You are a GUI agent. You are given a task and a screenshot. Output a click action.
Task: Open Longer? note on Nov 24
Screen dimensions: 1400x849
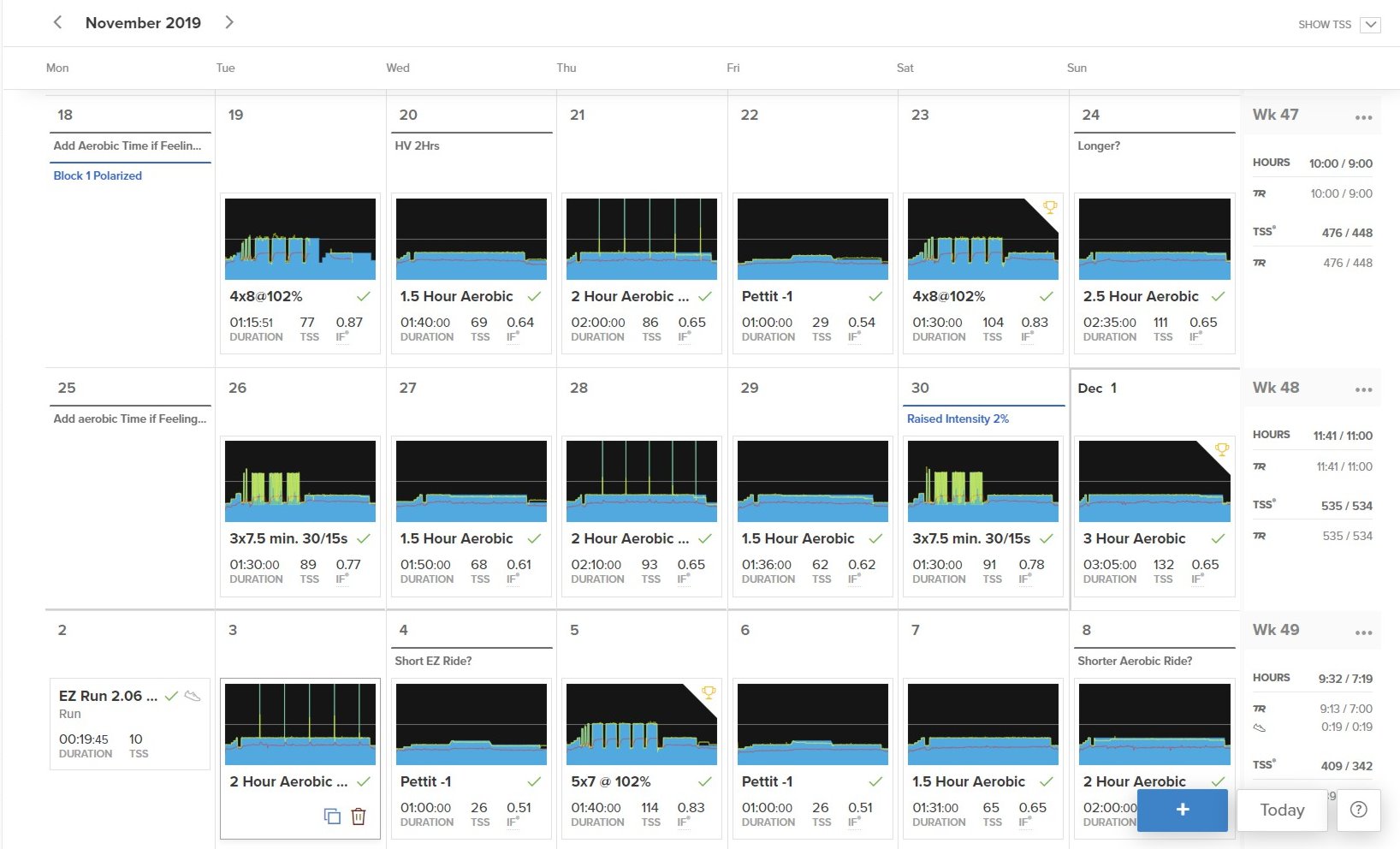pyautogui.click(x=1099, y=145)
